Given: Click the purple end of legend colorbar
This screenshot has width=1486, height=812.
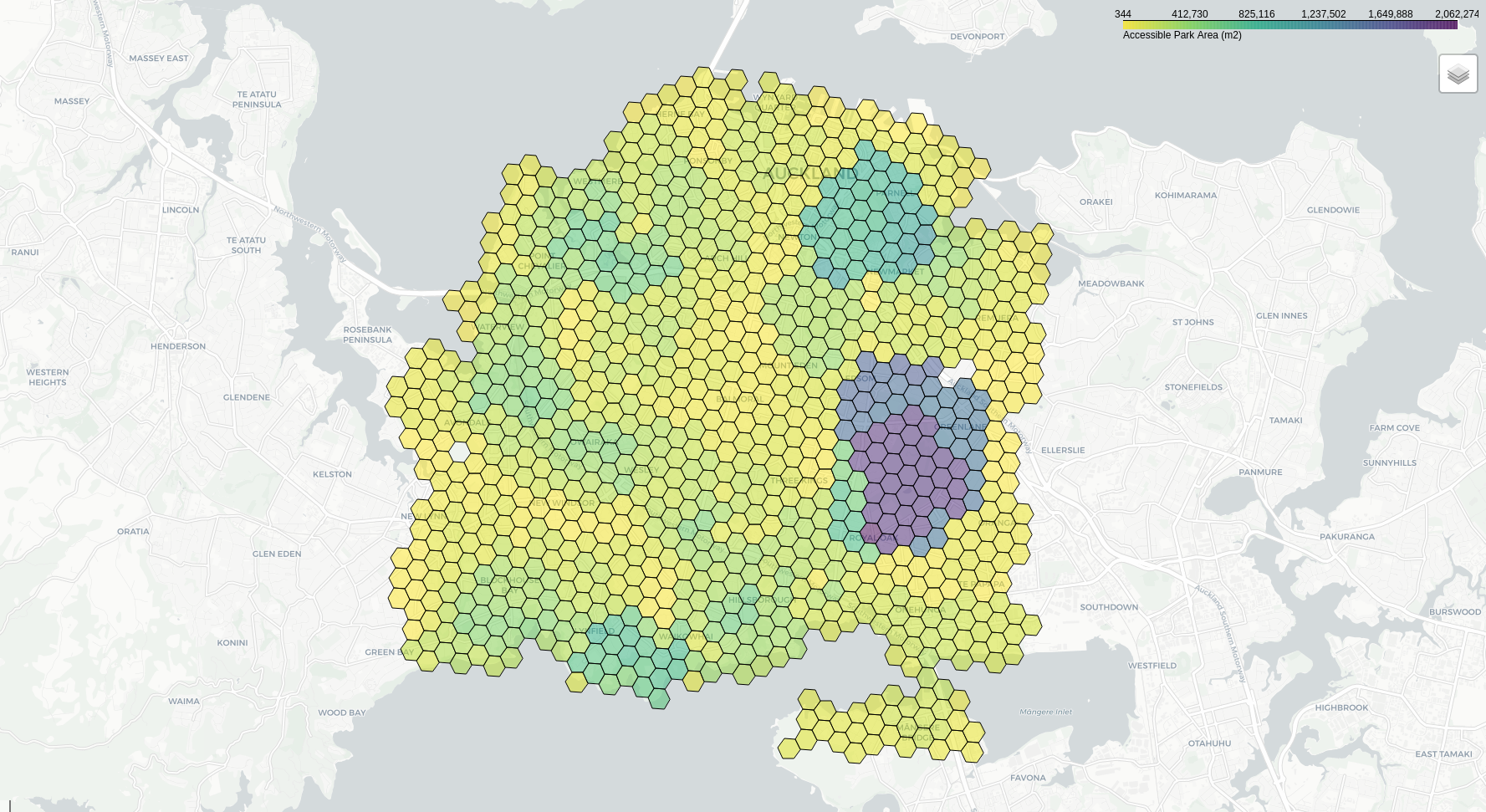Looking at the screenshot, I should coord(1452,25).
